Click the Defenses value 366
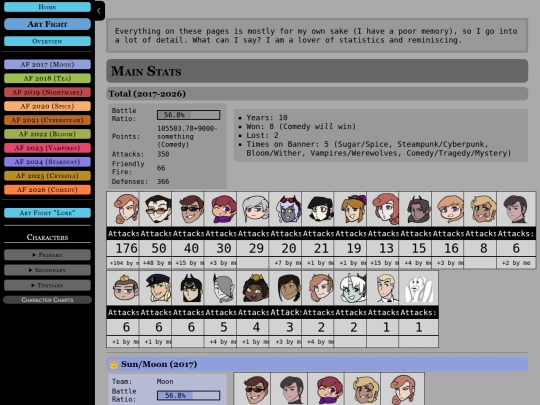Screen dimensions: 540x405 click(163, 181)
